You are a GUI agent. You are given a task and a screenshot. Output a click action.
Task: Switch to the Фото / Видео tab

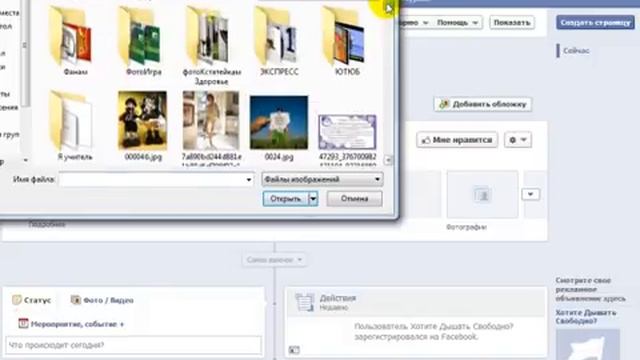[102, 300]
